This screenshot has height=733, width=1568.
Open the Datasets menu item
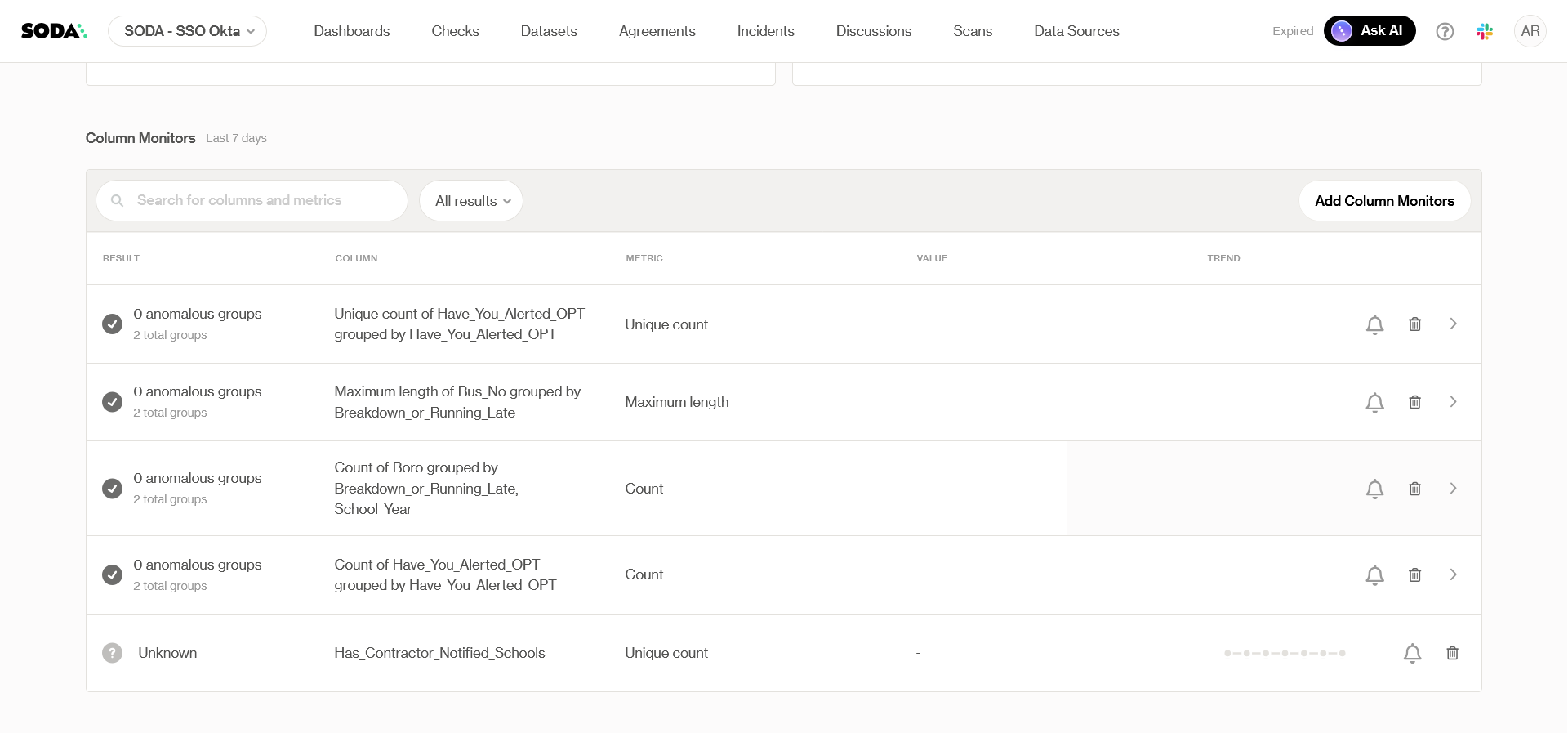coord(549,31)
